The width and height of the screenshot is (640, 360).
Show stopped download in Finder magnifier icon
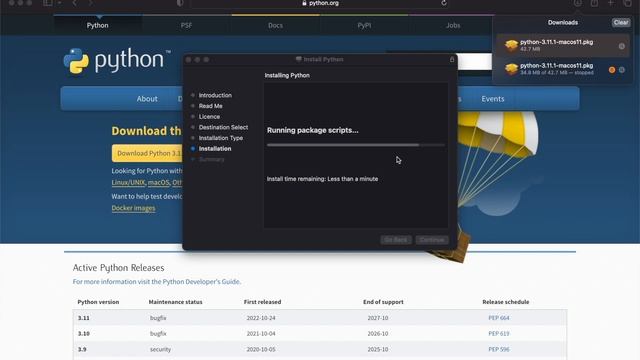click(622, 70)
